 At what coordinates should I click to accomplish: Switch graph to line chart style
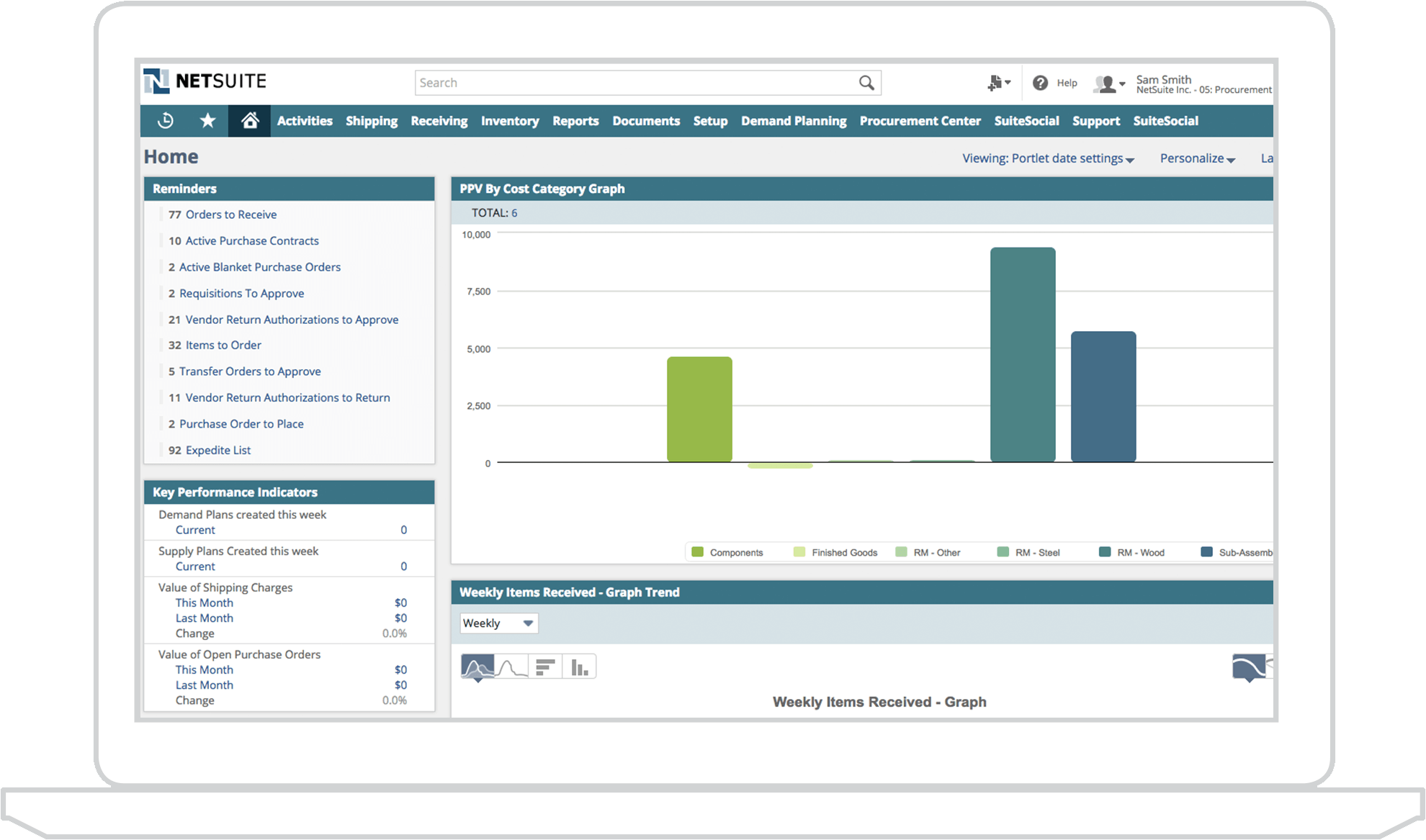click(513, 666)
